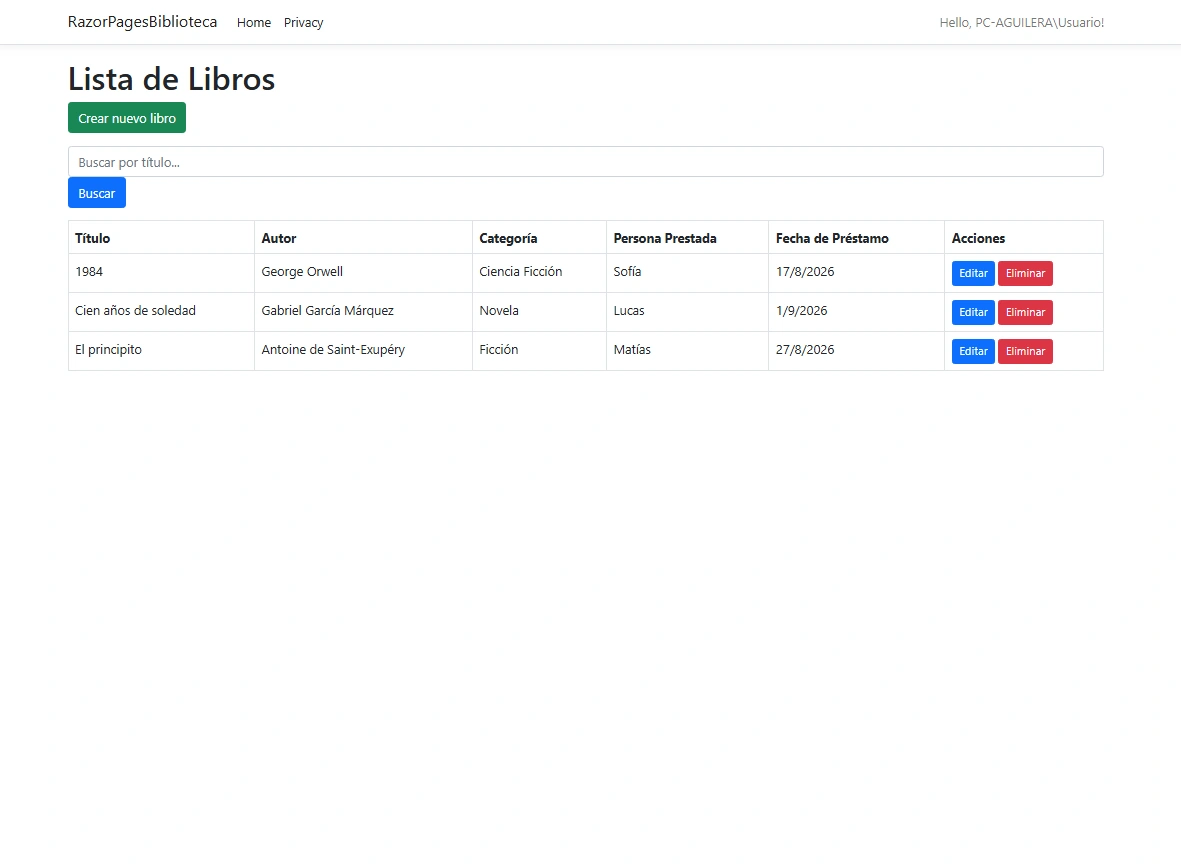Open the Privacy navigation link
The width and height of the screenshot is (1181, 865).
[304, 23]
